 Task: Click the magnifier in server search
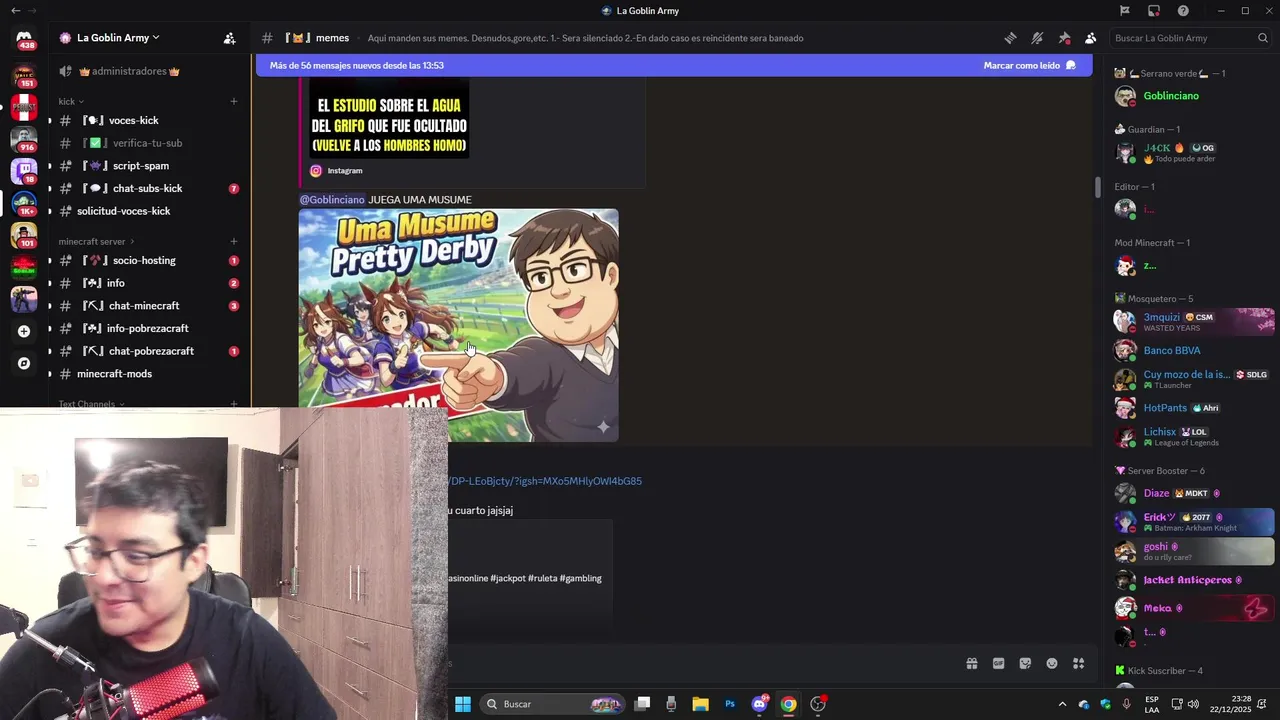[x=1263, y=38]
